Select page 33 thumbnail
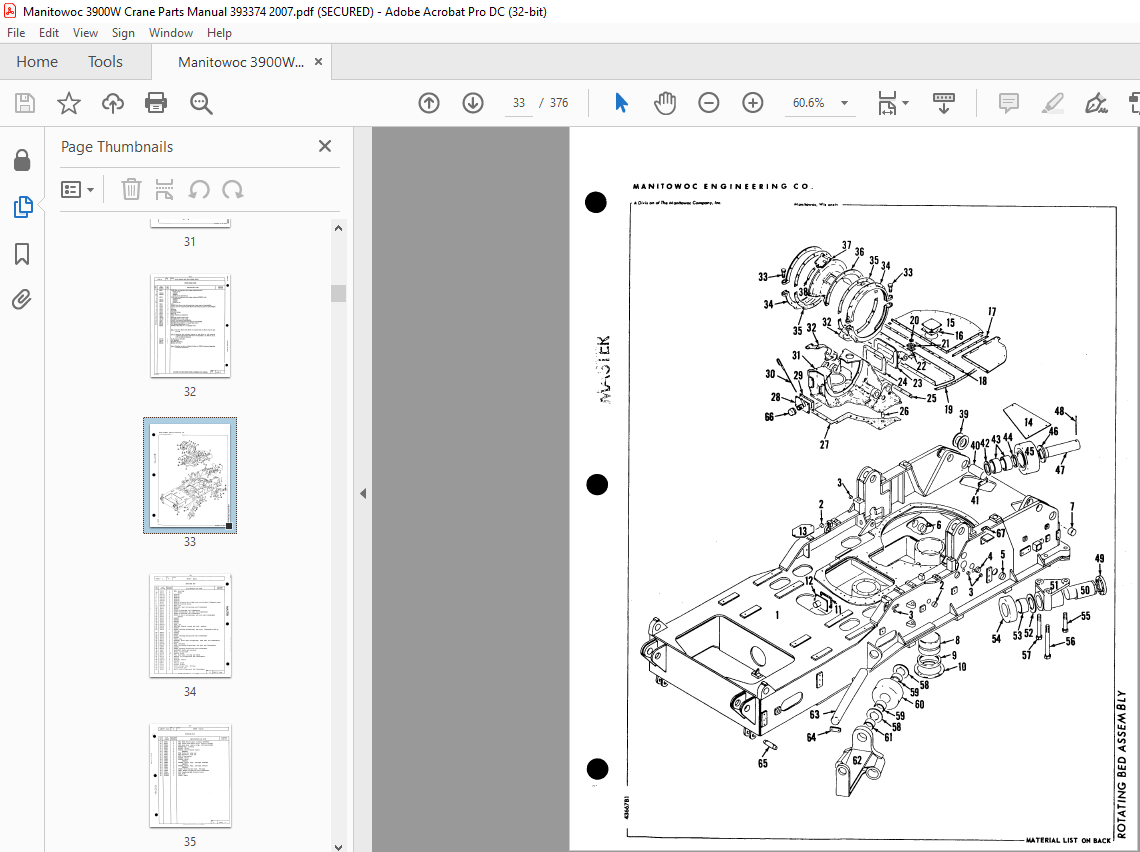The image size is (1140, 852). click(190, 475)
